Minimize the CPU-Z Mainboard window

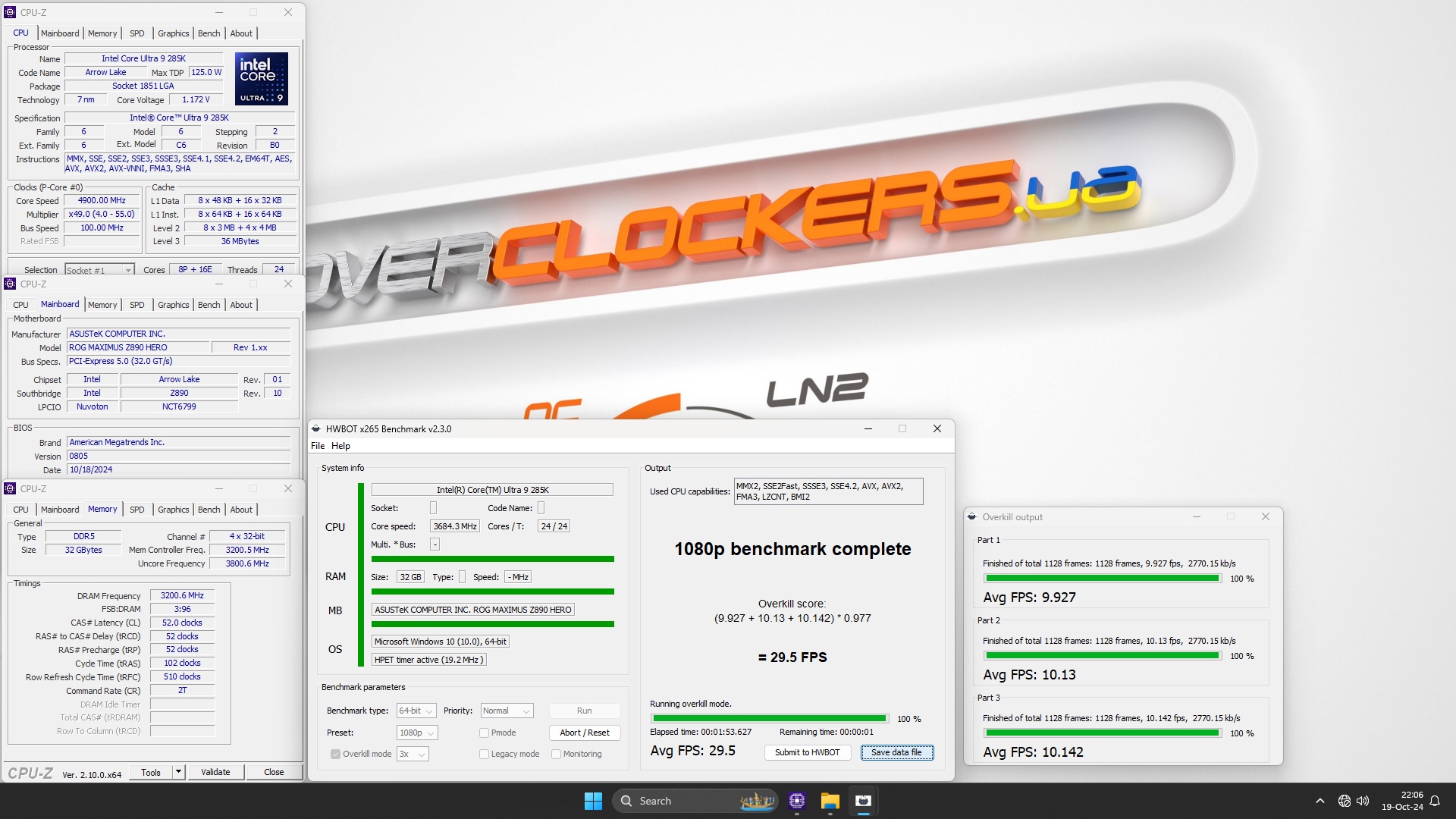(219, 284)
